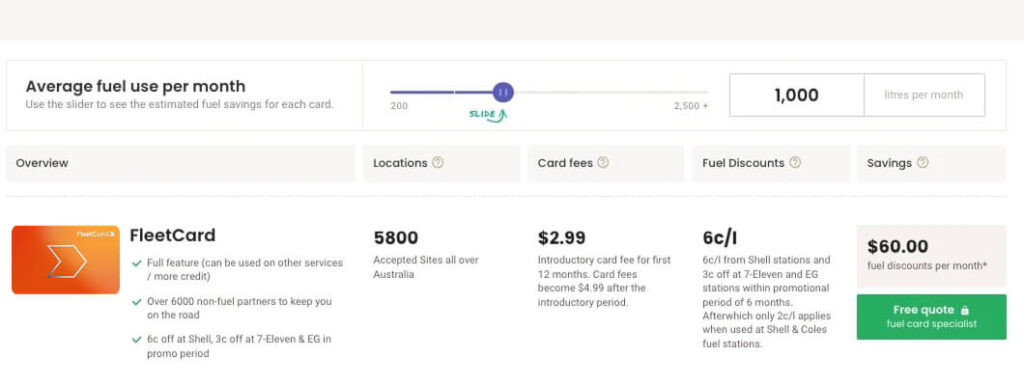1024x385 pixels.
Task: Click the Savings help question-mark icon
Action: pos(922,162)
